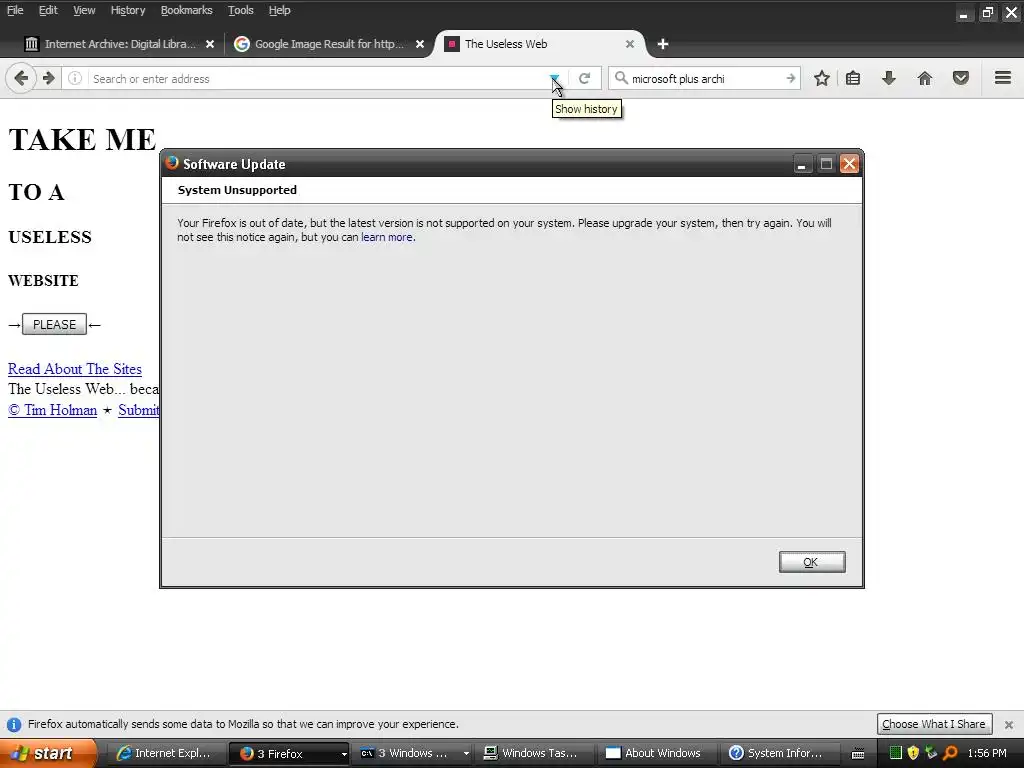The width and height of the screenshot is (1024, 768).
Task: Open the File menu
Action: click(x=15, y=10)
